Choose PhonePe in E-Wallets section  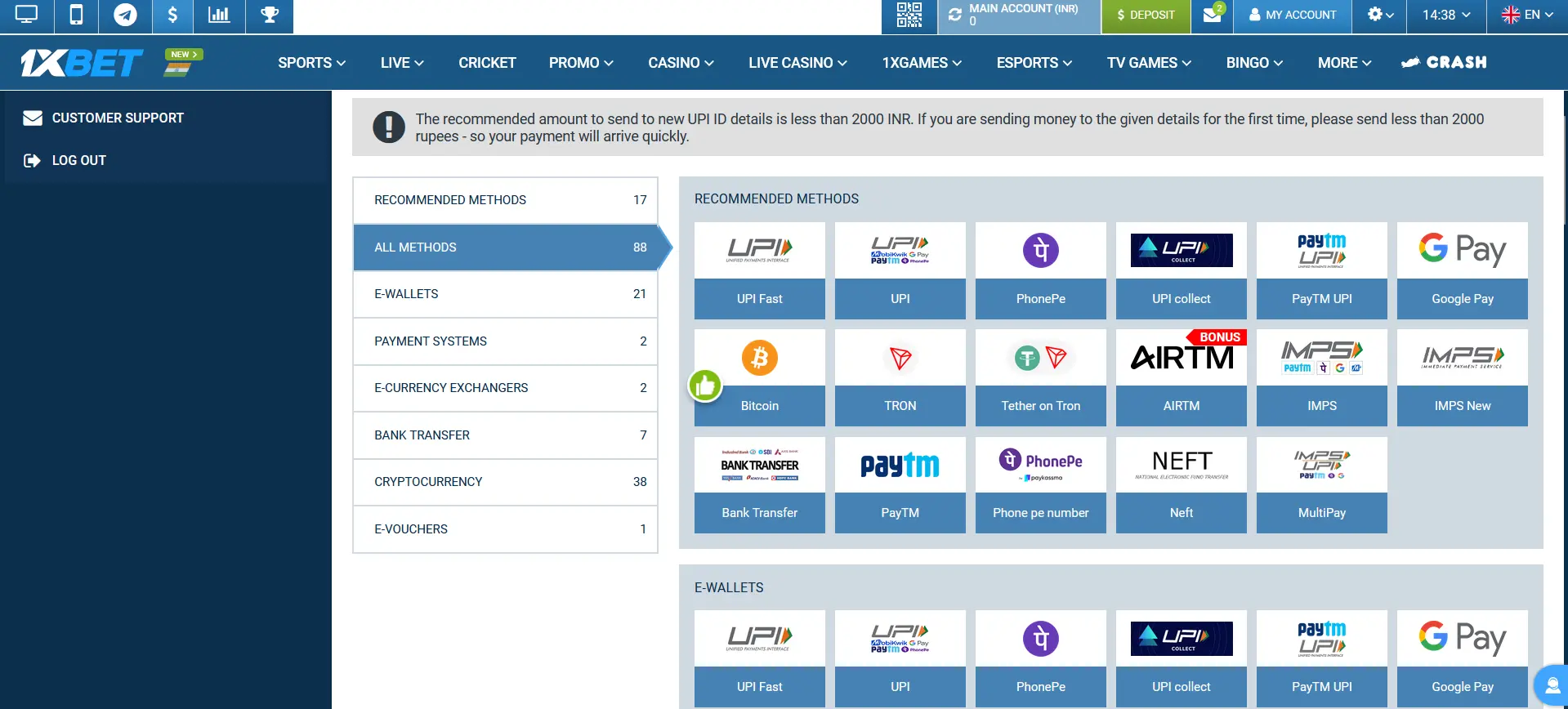[1041, 658]
